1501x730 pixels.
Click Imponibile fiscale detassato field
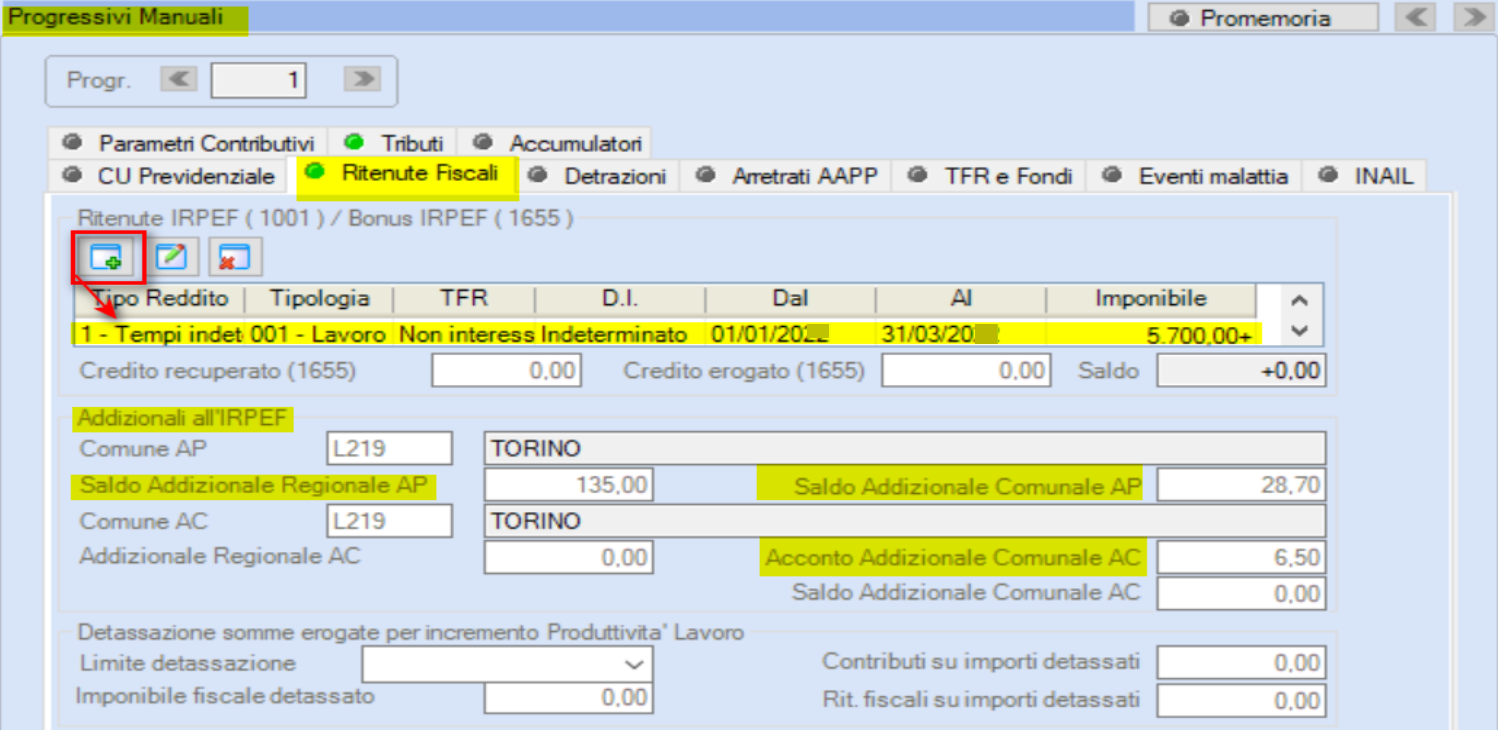pos(568,698)
